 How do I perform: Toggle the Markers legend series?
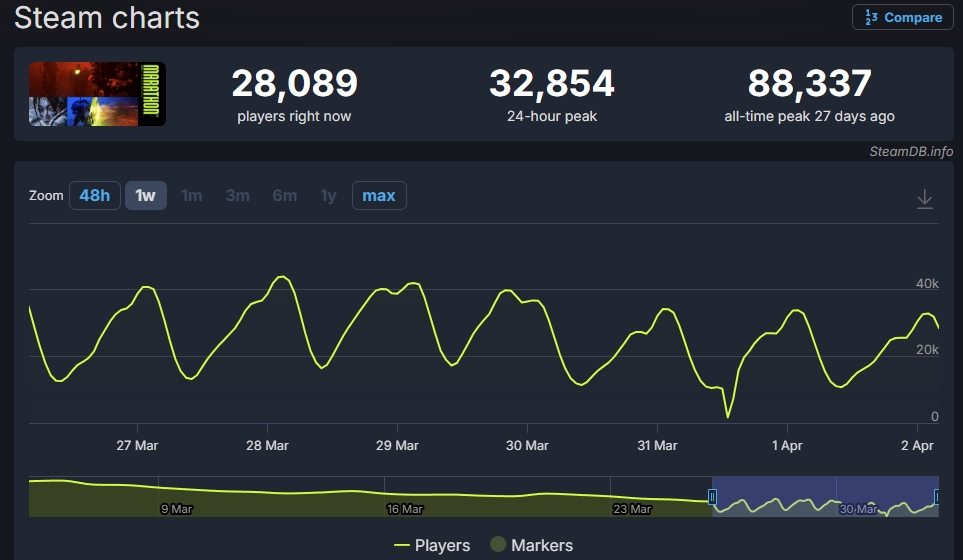(x=532, y=545)
